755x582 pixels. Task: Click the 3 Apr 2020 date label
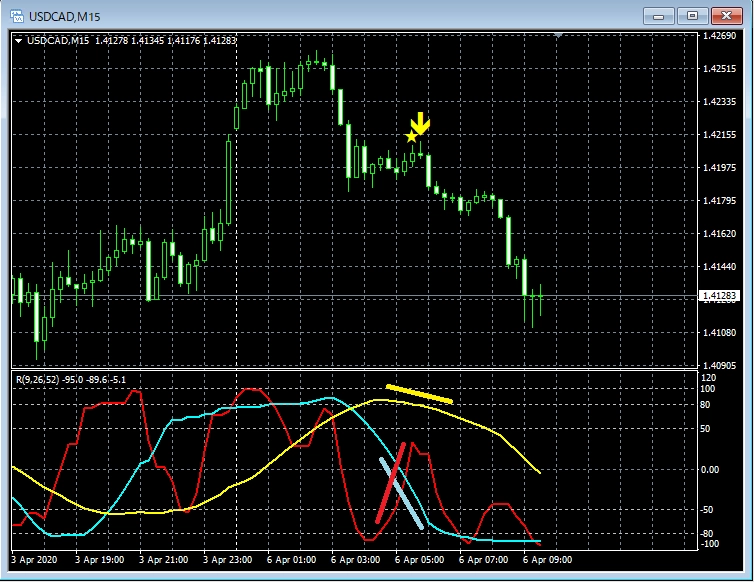pyautogui.click(x=36, y=559)
